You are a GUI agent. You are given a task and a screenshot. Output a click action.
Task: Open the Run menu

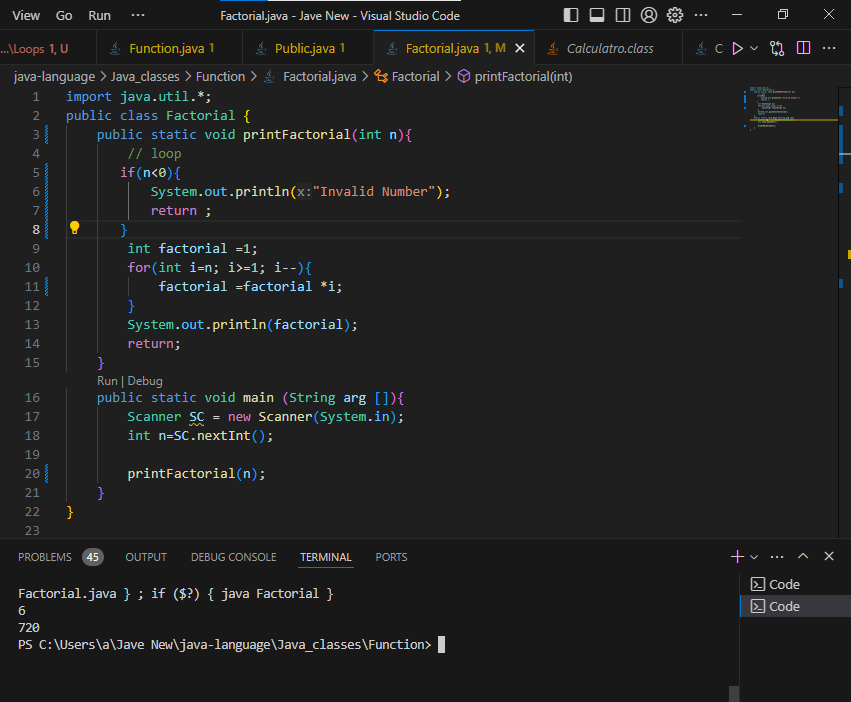(99, 16)
